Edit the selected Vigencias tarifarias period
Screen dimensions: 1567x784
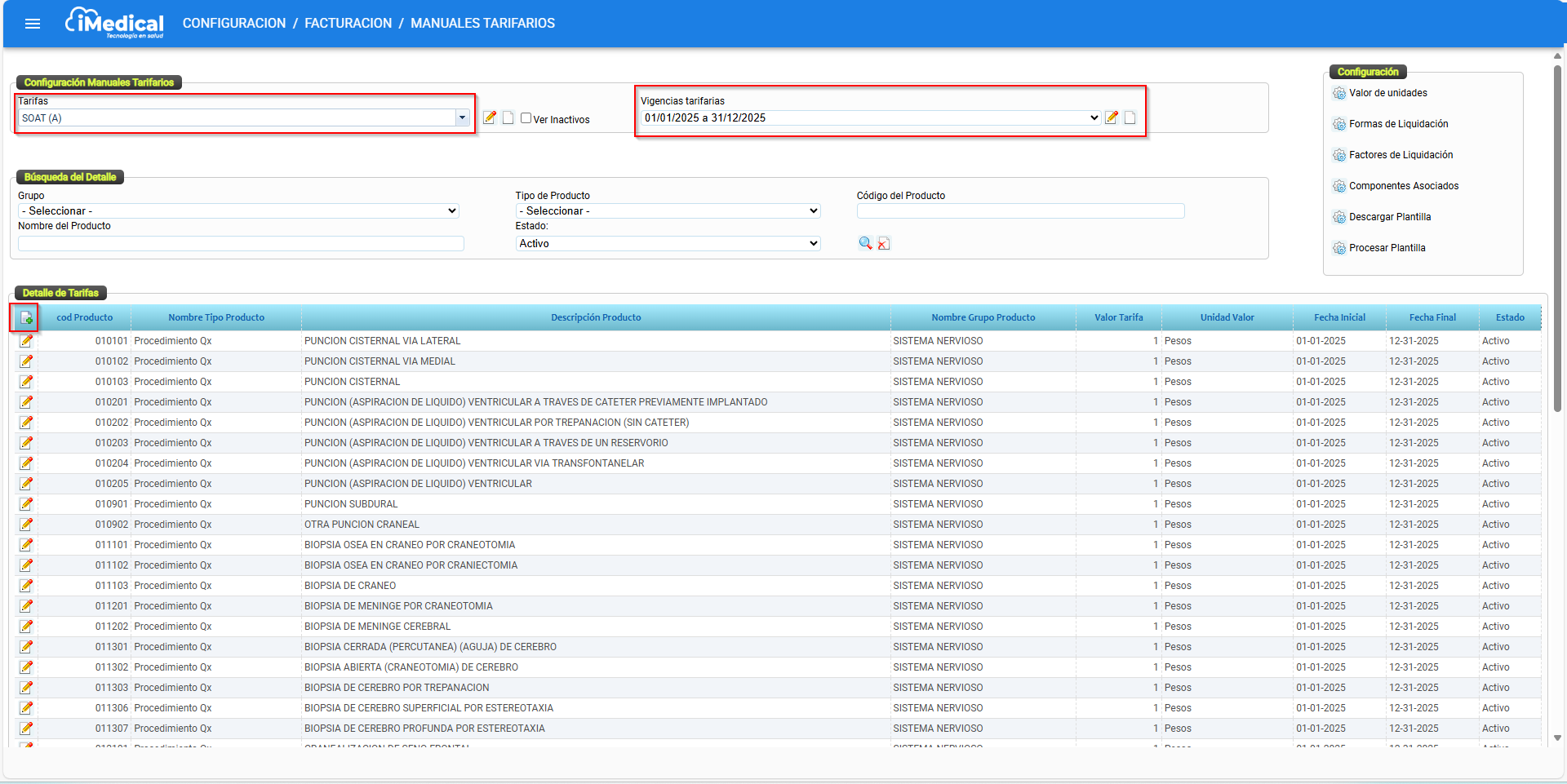pyautogui.click(x=1112, y=117)
